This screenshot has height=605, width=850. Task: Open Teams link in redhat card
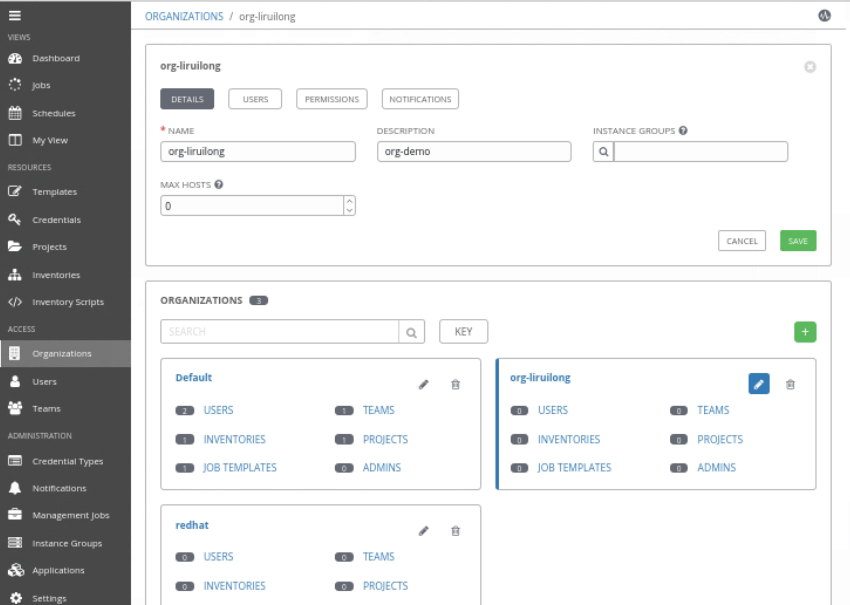coord(378,557)
